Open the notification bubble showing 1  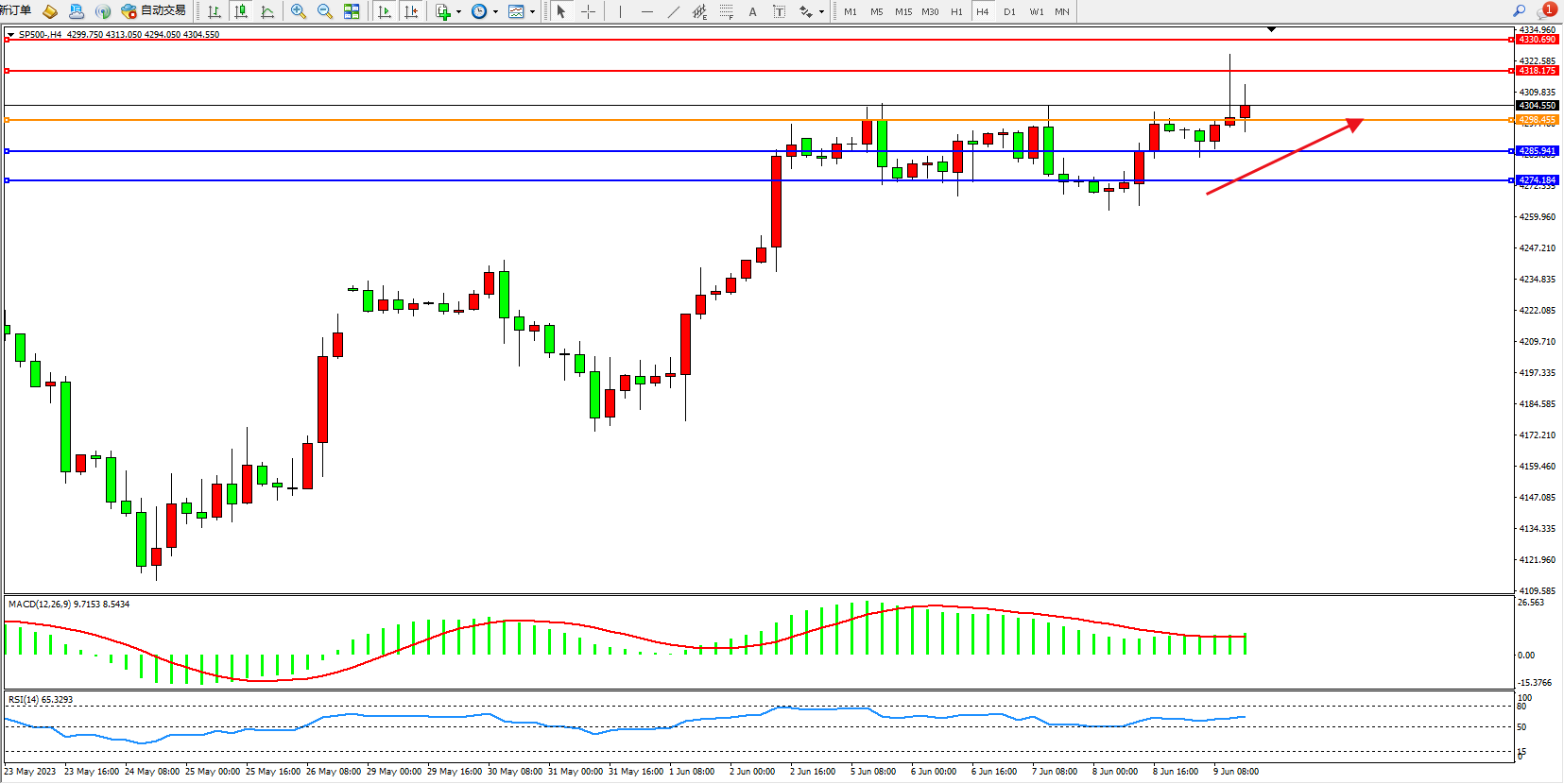coord(1547,10)
